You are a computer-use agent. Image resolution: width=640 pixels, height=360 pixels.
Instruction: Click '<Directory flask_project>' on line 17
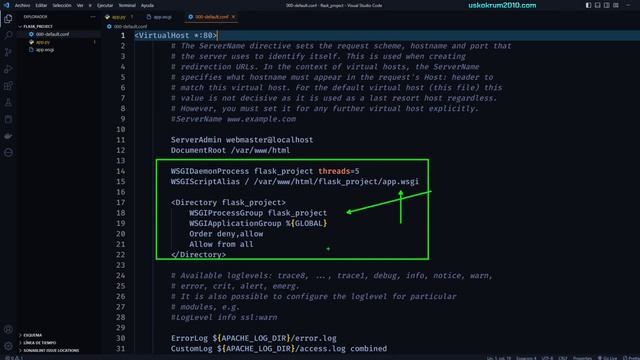pyautogui.click(x=229, y=202)
